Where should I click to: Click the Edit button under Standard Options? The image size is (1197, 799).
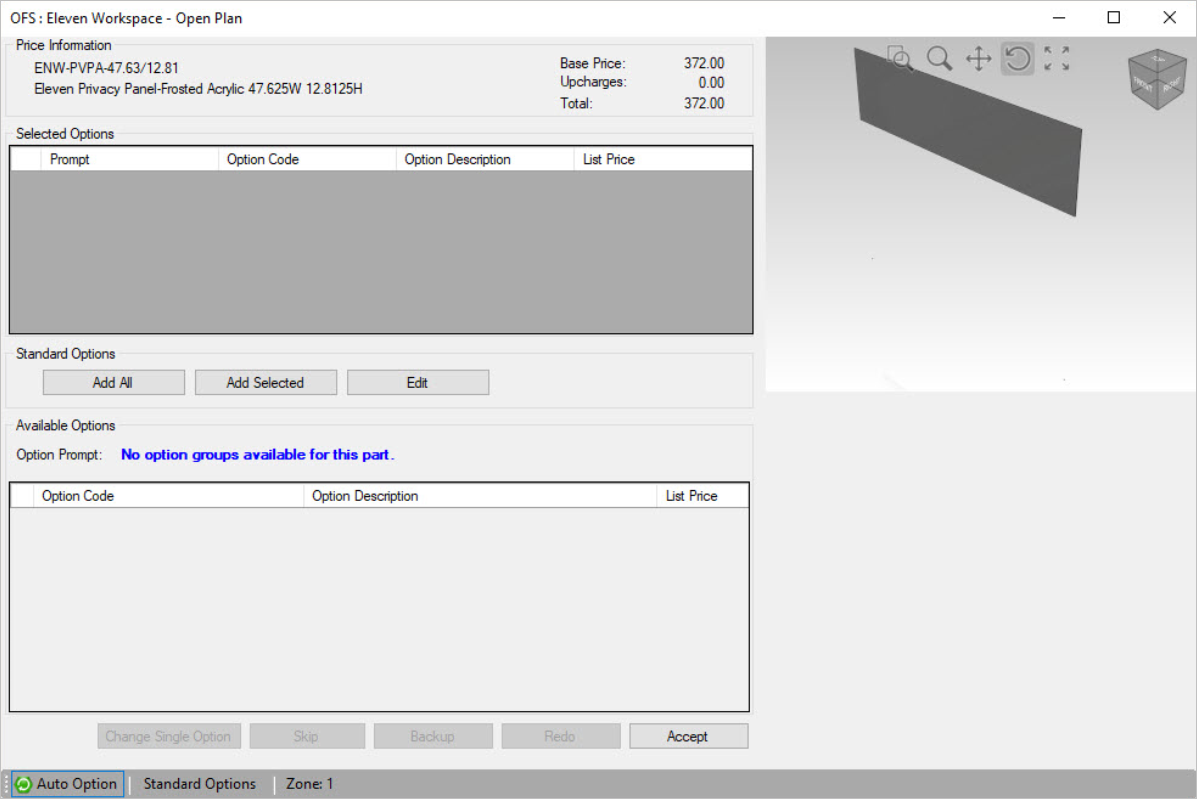pos(418,382)
